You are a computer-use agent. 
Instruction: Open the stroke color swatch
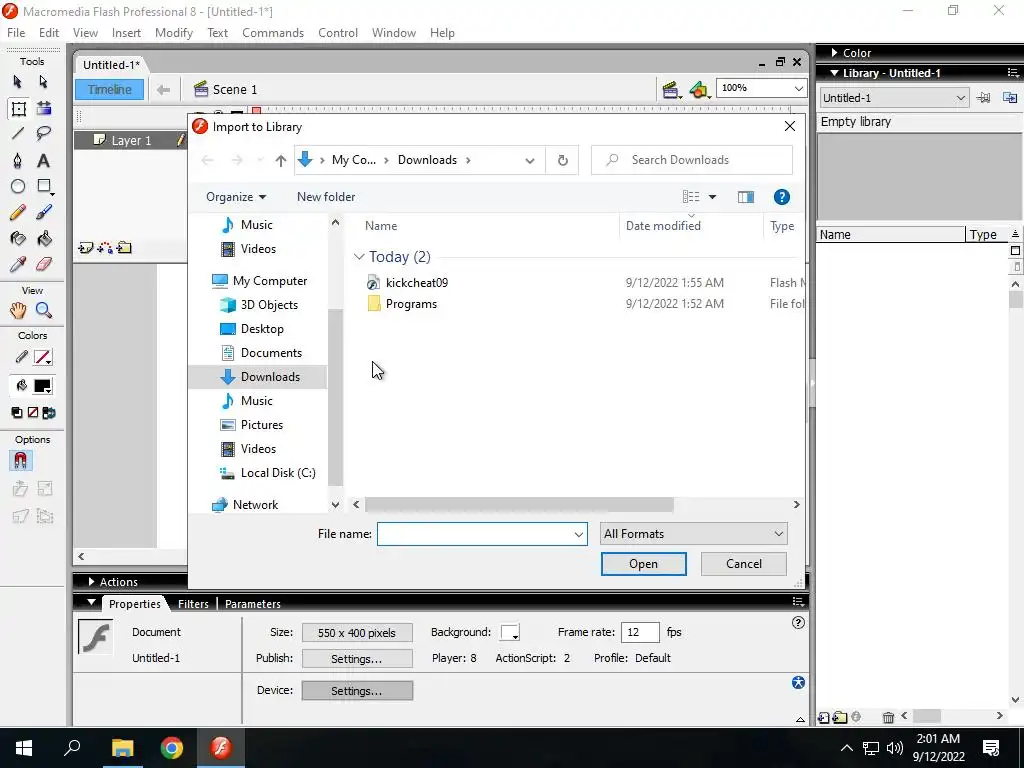pos(42,357)
